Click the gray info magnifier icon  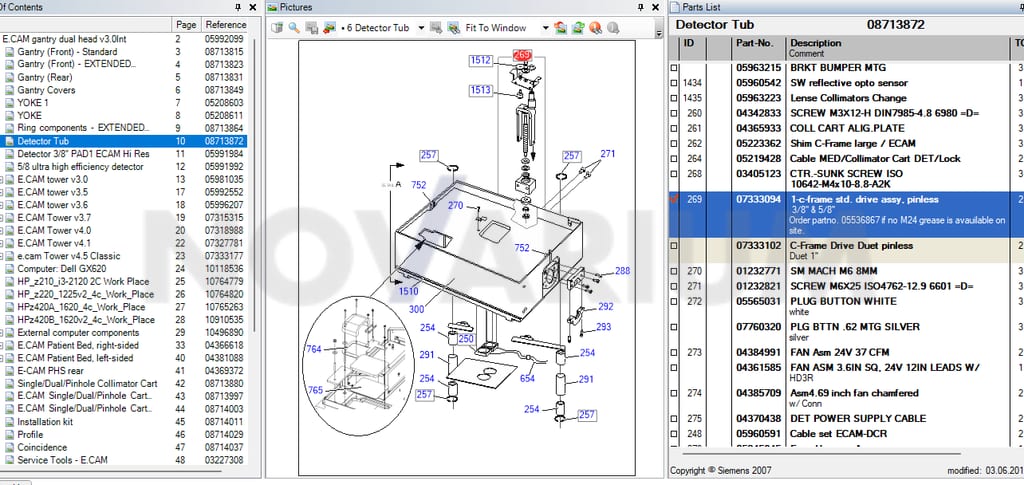pos(613,28)
